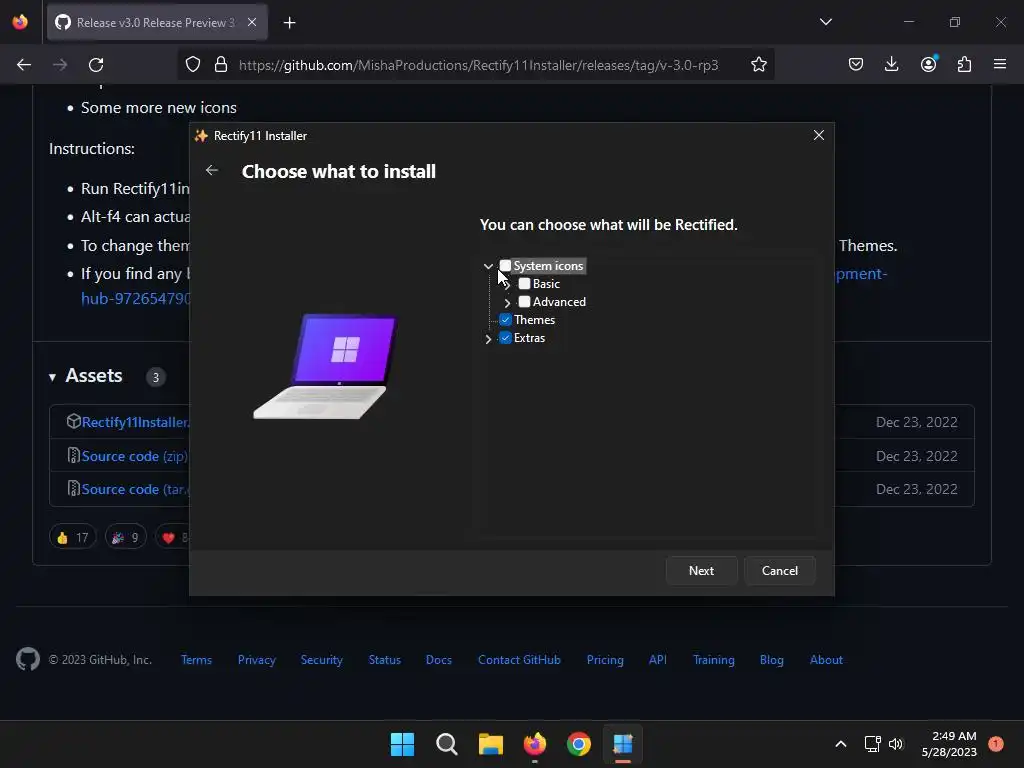Select the Extras tree label
This screenshot has height=768, width=1024.
pos(530,338)
